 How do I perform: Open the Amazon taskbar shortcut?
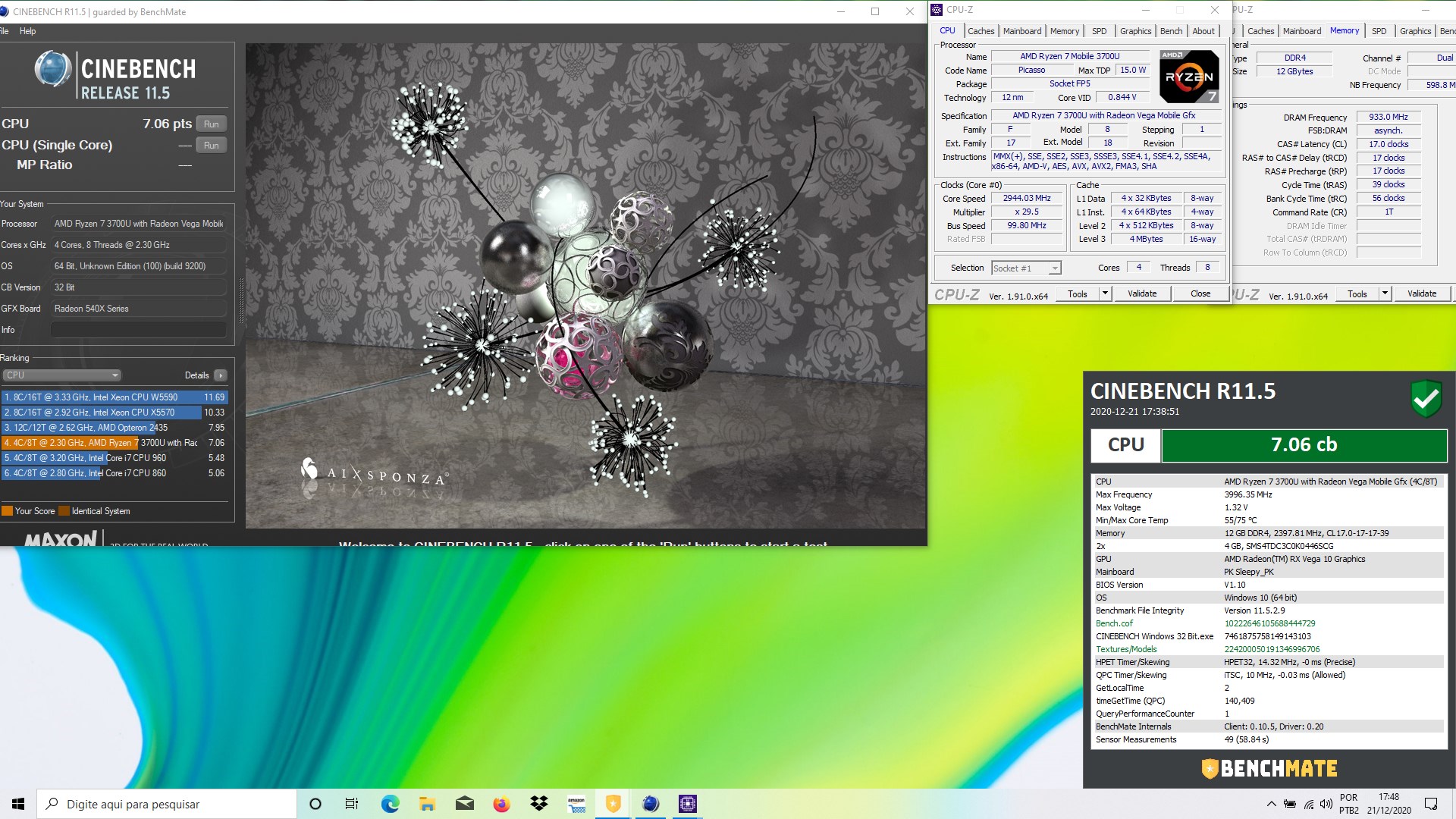pyautogui.click(x=576, y=804)
